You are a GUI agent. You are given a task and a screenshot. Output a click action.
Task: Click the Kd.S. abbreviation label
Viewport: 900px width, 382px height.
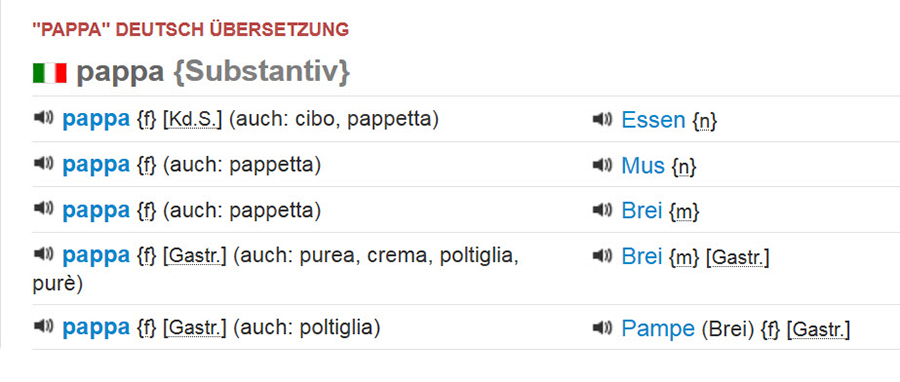(x=192, y=119)
